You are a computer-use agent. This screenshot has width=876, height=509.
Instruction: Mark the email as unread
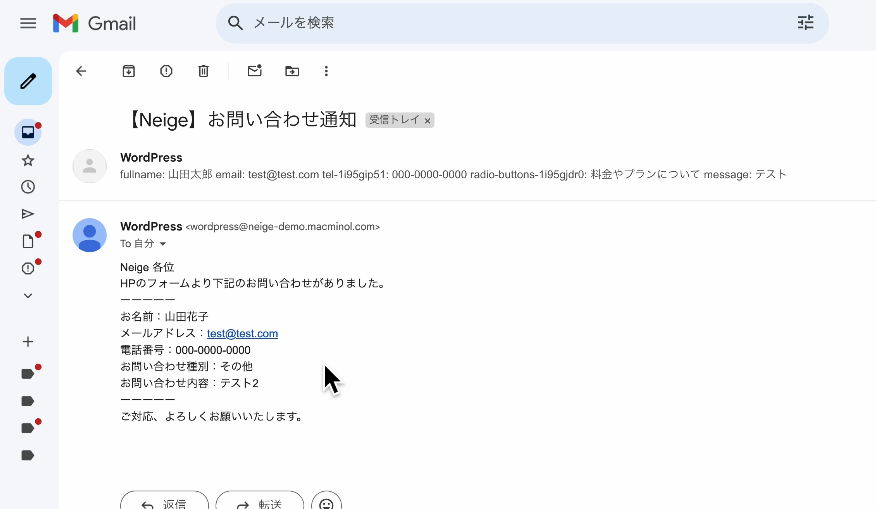coord(255,71)
